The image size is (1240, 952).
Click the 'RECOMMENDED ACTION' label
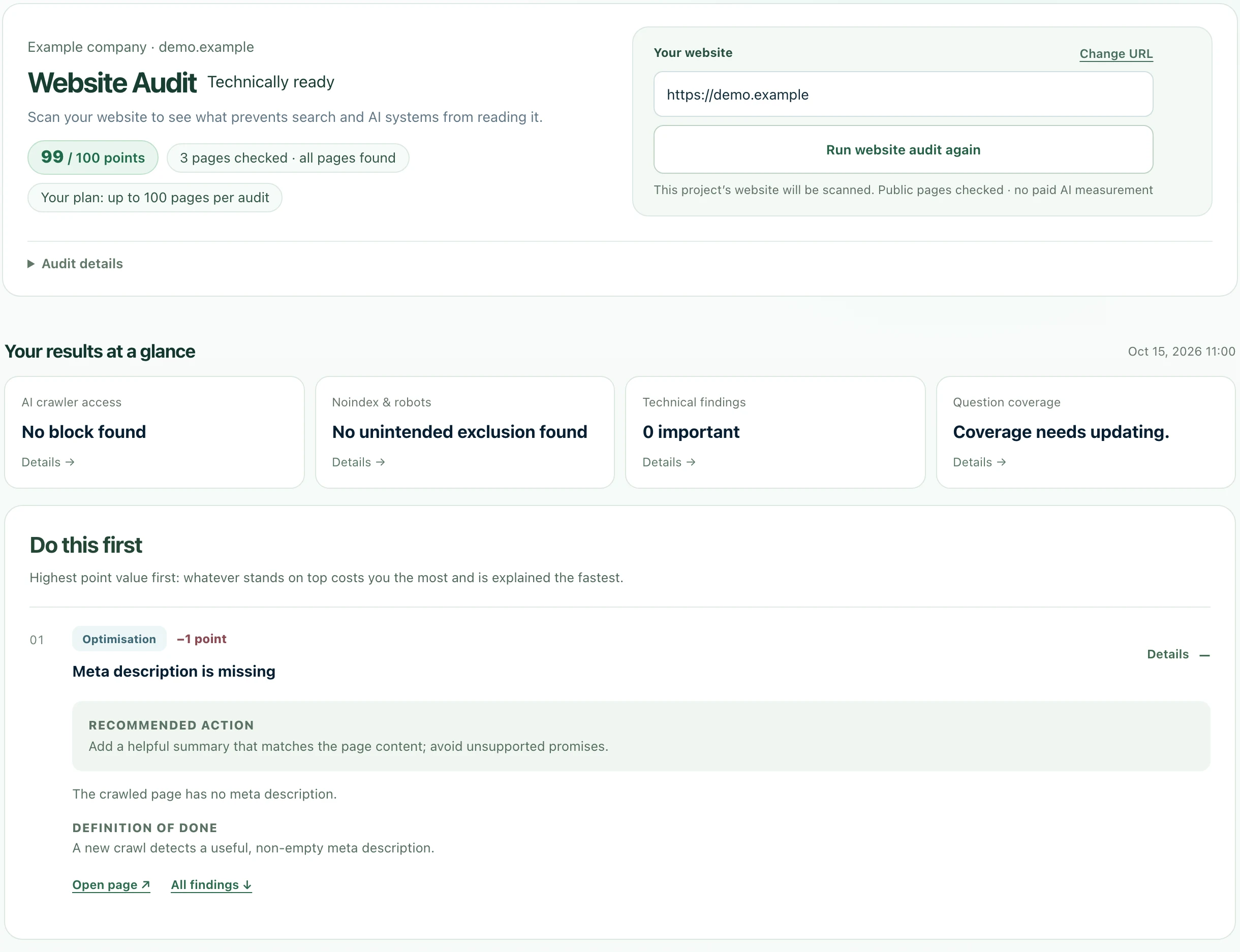pos(171,725)
